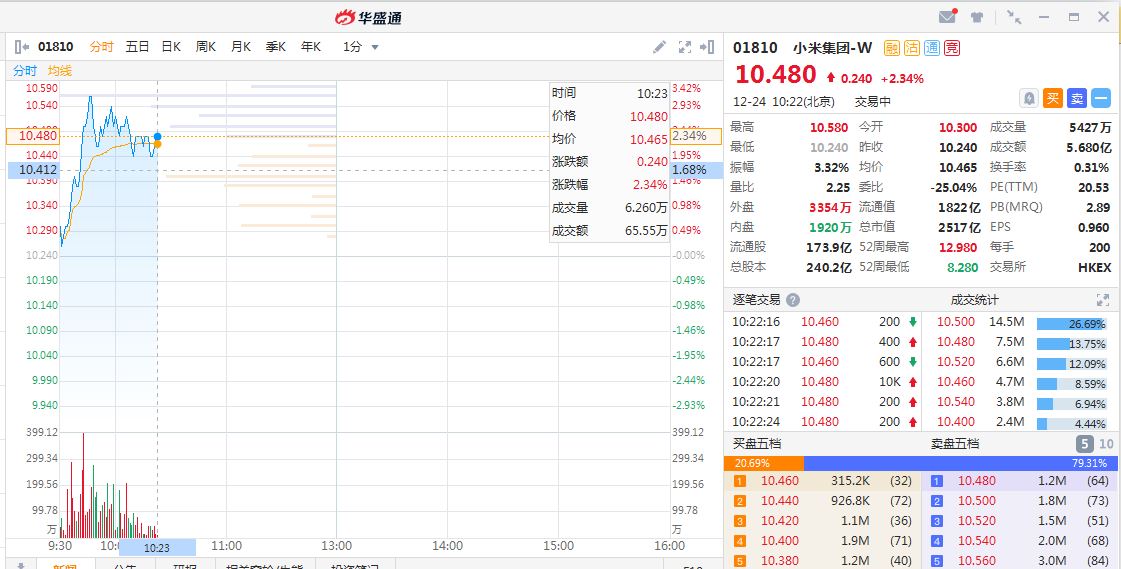Open help icon next to 逐笔交易
This screenshot has height=569, width=1121.
[793, 300]
